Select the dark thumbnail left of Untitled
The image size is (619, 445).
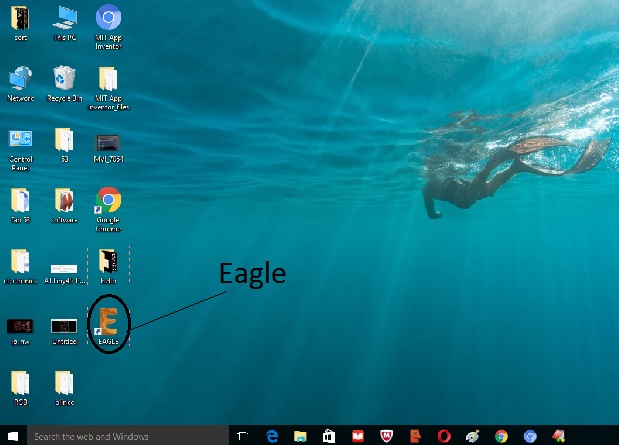tap(21, 331)
